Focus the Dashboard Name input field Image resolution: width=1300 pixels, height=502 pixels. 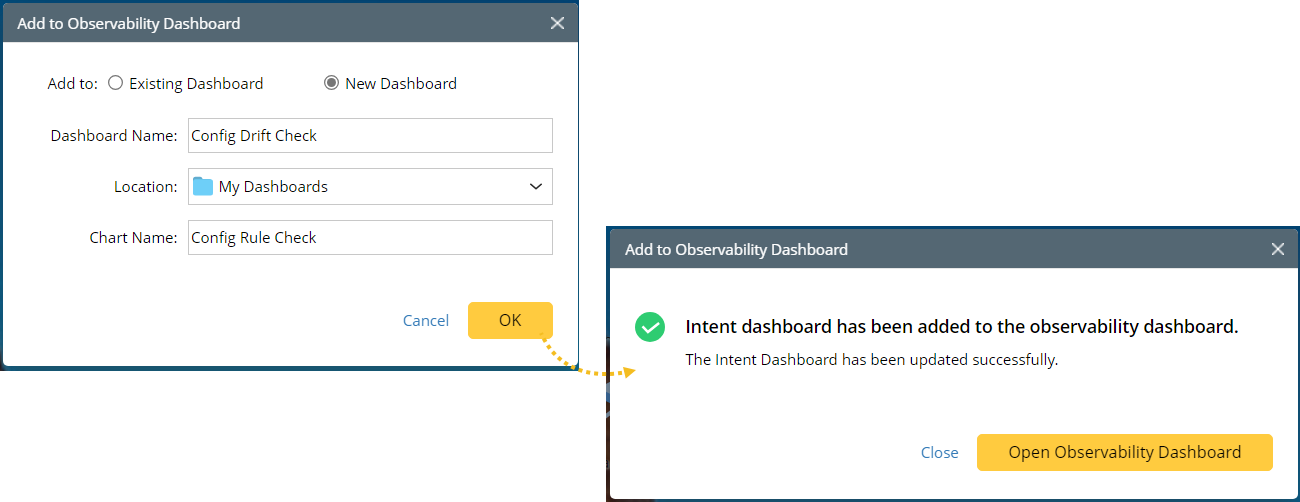coord(370,135)
